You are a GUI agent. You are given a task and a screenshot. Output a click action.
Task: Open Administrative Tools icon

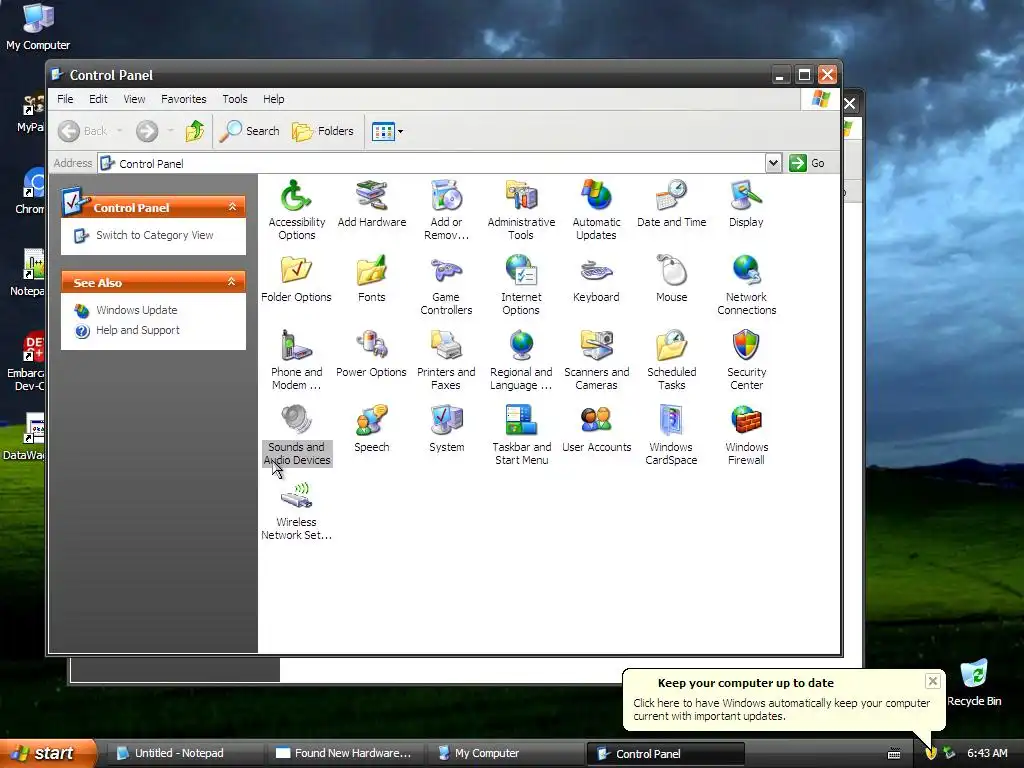coord(521,209)
